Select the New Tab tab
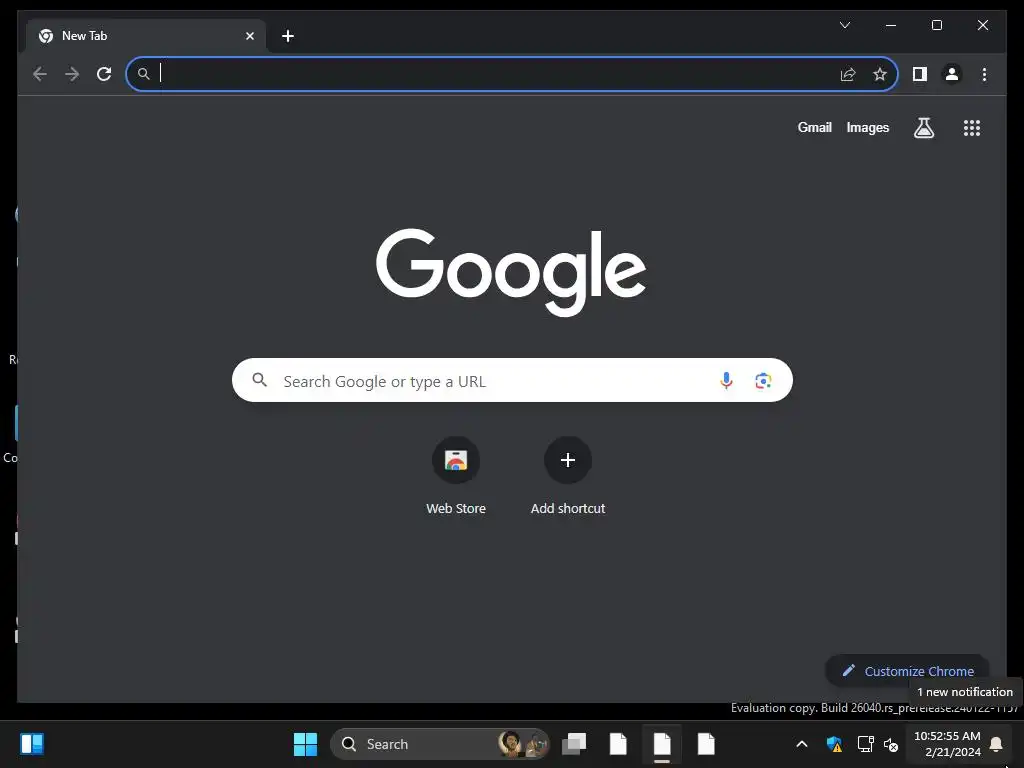Viewport: 1024px width, 768px height. pos(146,36)
